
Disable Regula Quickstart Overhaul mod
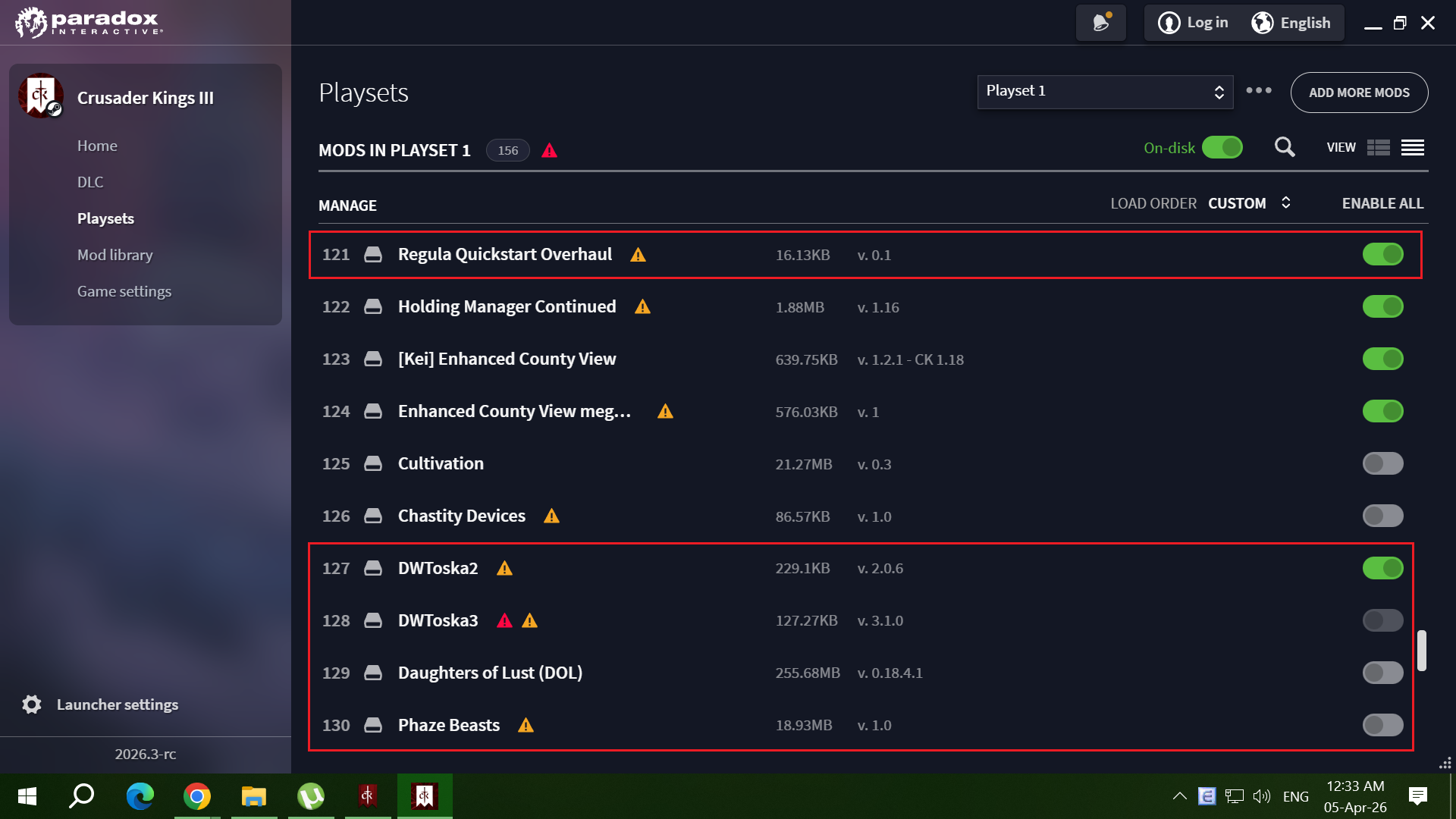(1383, 255)
